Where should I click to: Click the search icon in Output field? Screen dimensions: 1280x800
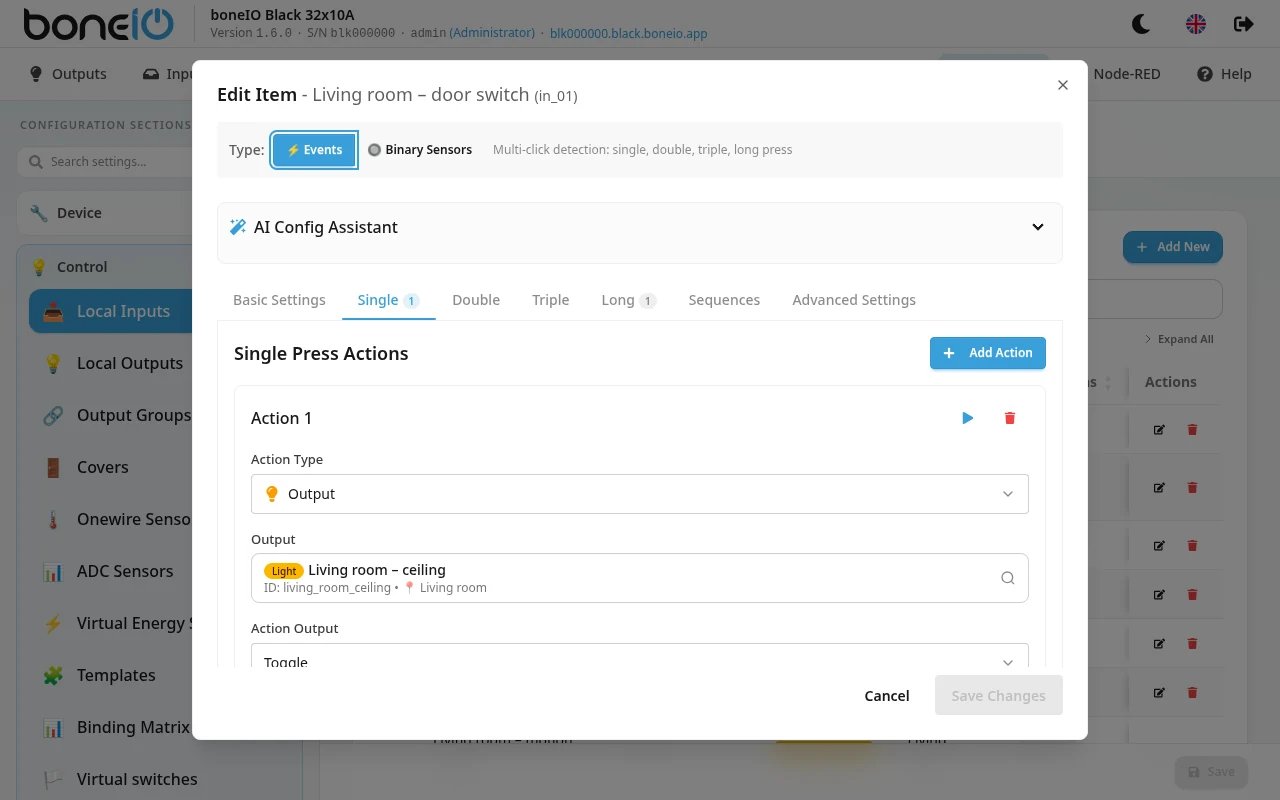click(1007, 578)
